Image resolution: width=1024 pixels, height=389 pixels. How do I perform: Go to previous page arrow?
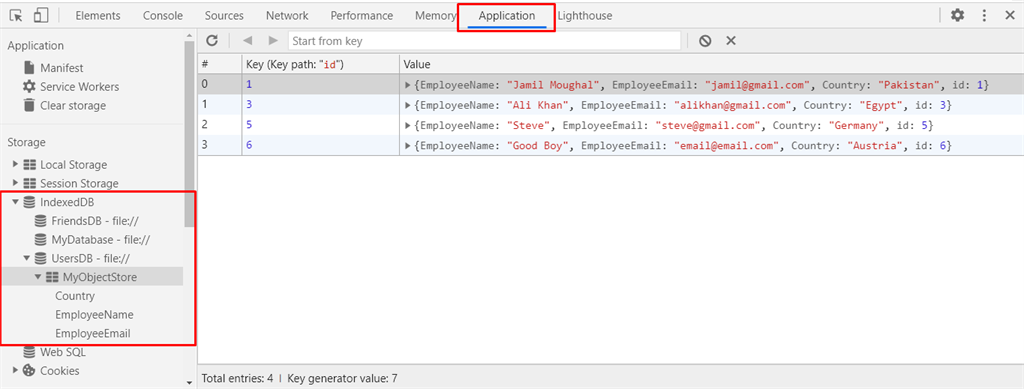(248, 40)
